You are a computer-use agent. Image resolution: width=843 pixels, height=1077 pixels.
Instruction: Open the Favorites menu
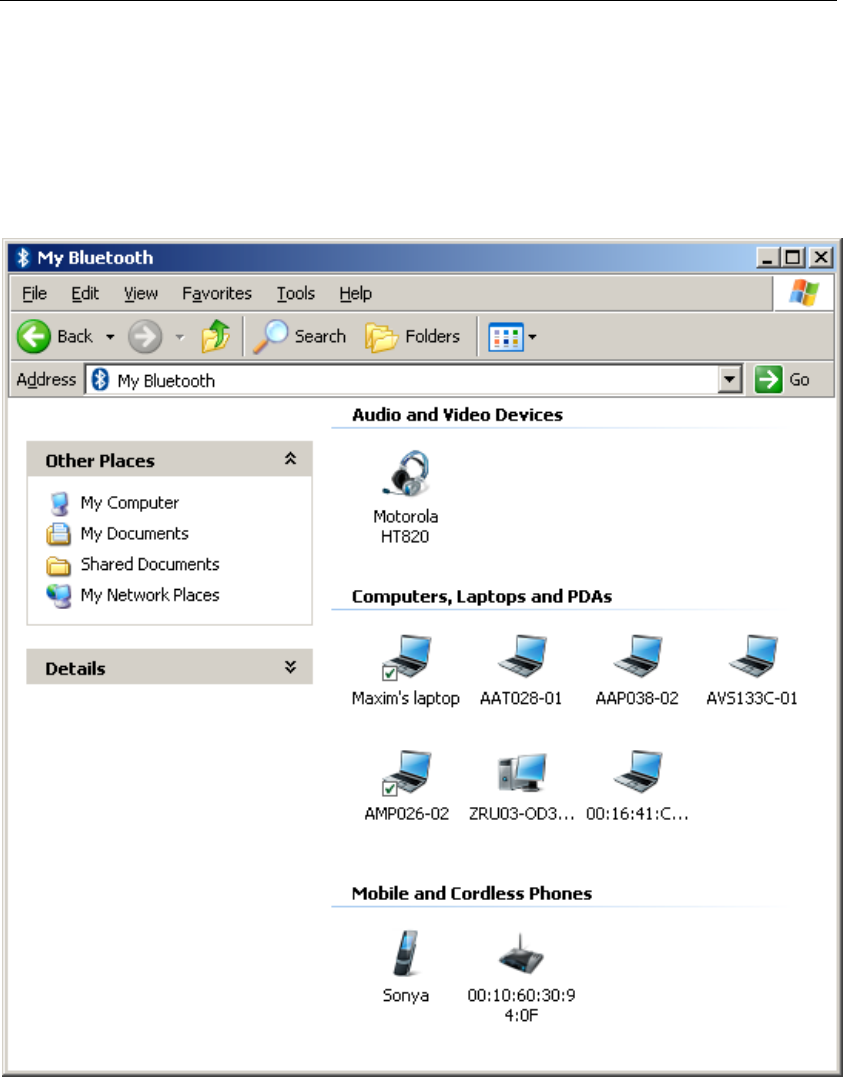217,293
